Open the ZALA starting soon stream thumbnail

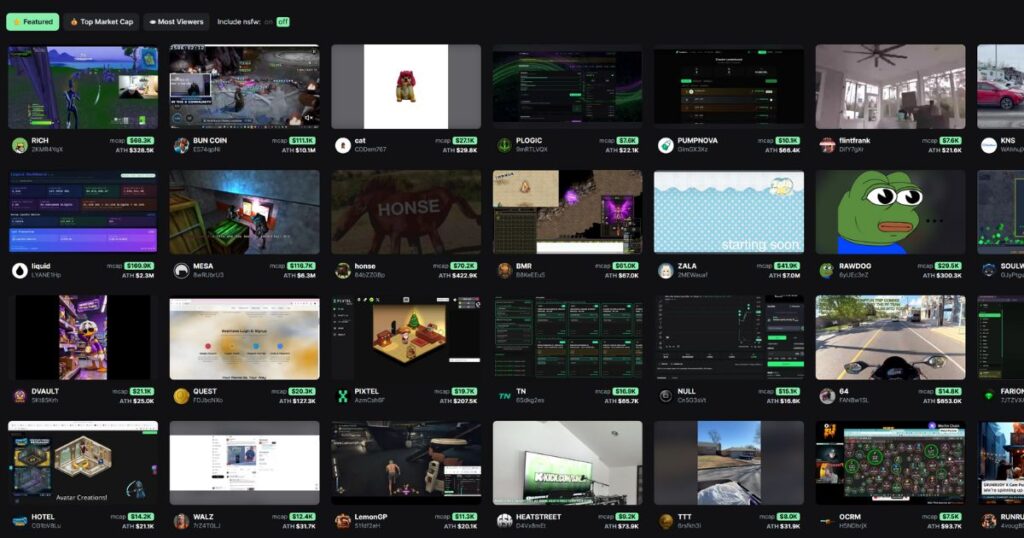click(729, 212)
